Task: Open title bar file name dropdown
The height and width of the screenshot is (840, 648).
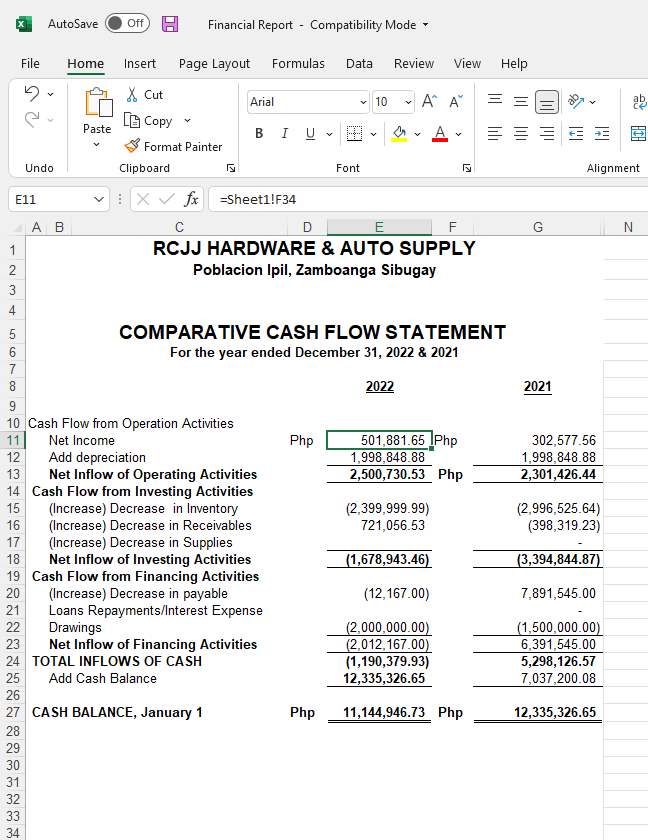Action: (426, 25)
